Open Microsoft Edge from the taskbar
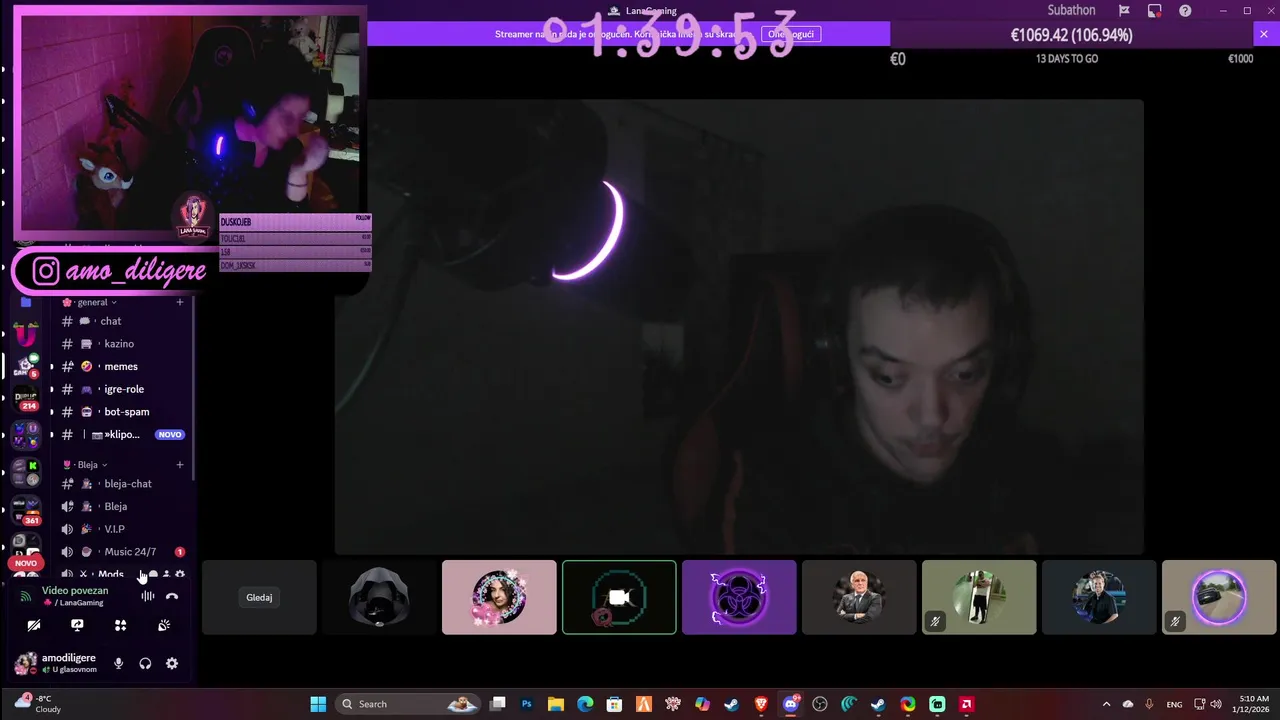 585,704
